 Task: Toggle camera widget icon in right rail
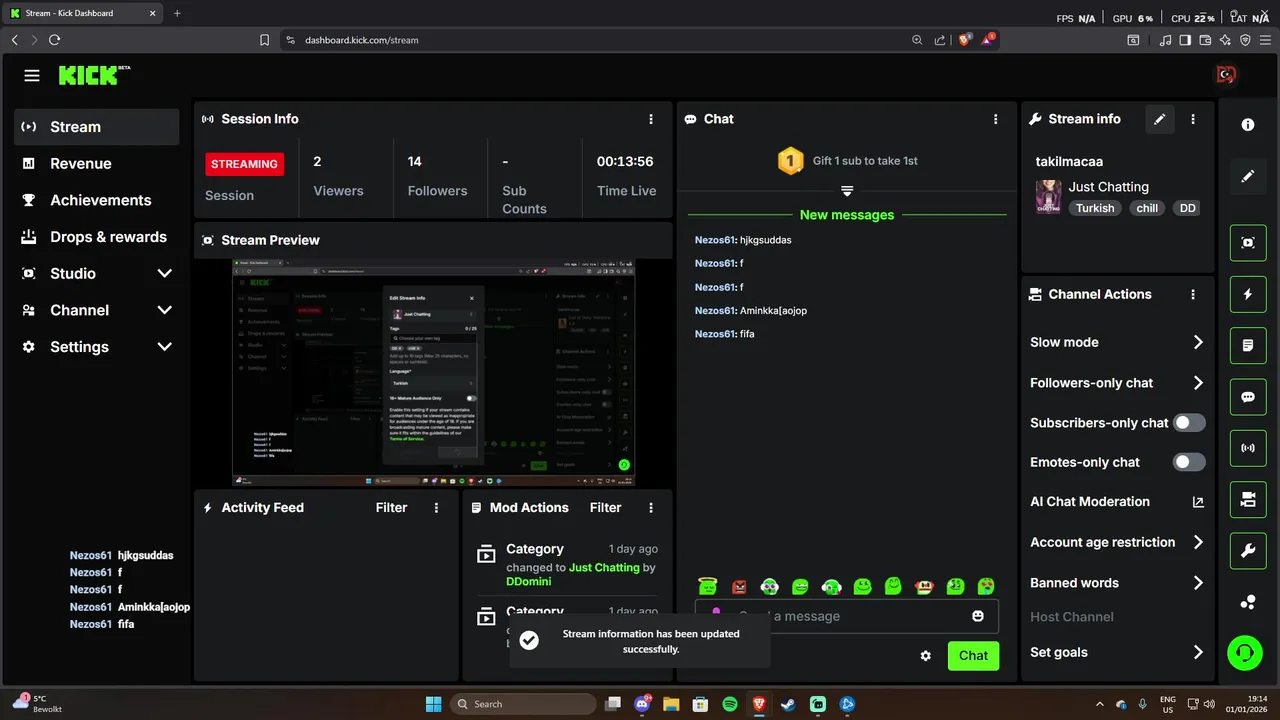click(1248, 499)
